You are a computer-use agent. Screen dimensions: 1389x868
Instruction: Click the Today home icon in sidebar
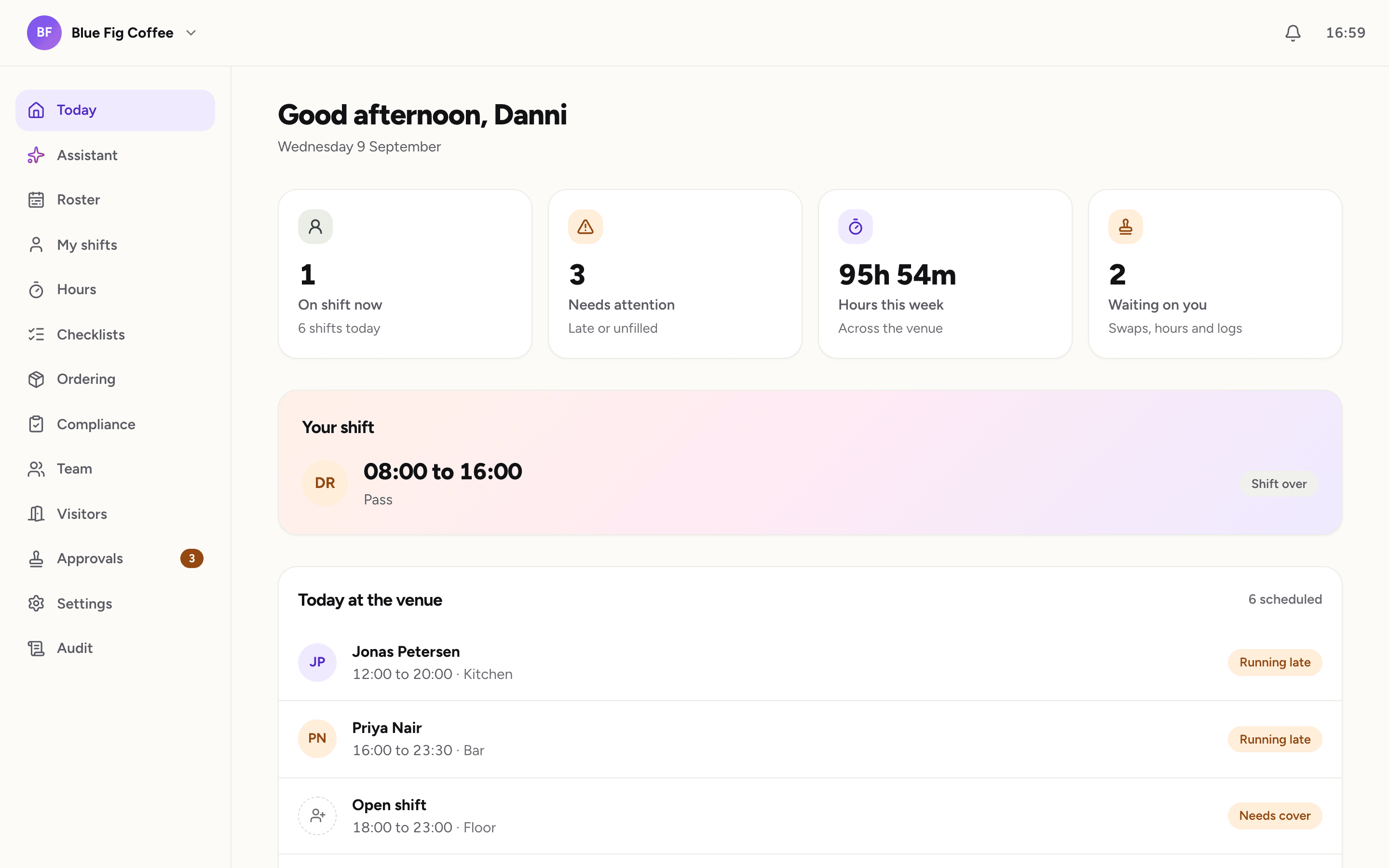36,110
